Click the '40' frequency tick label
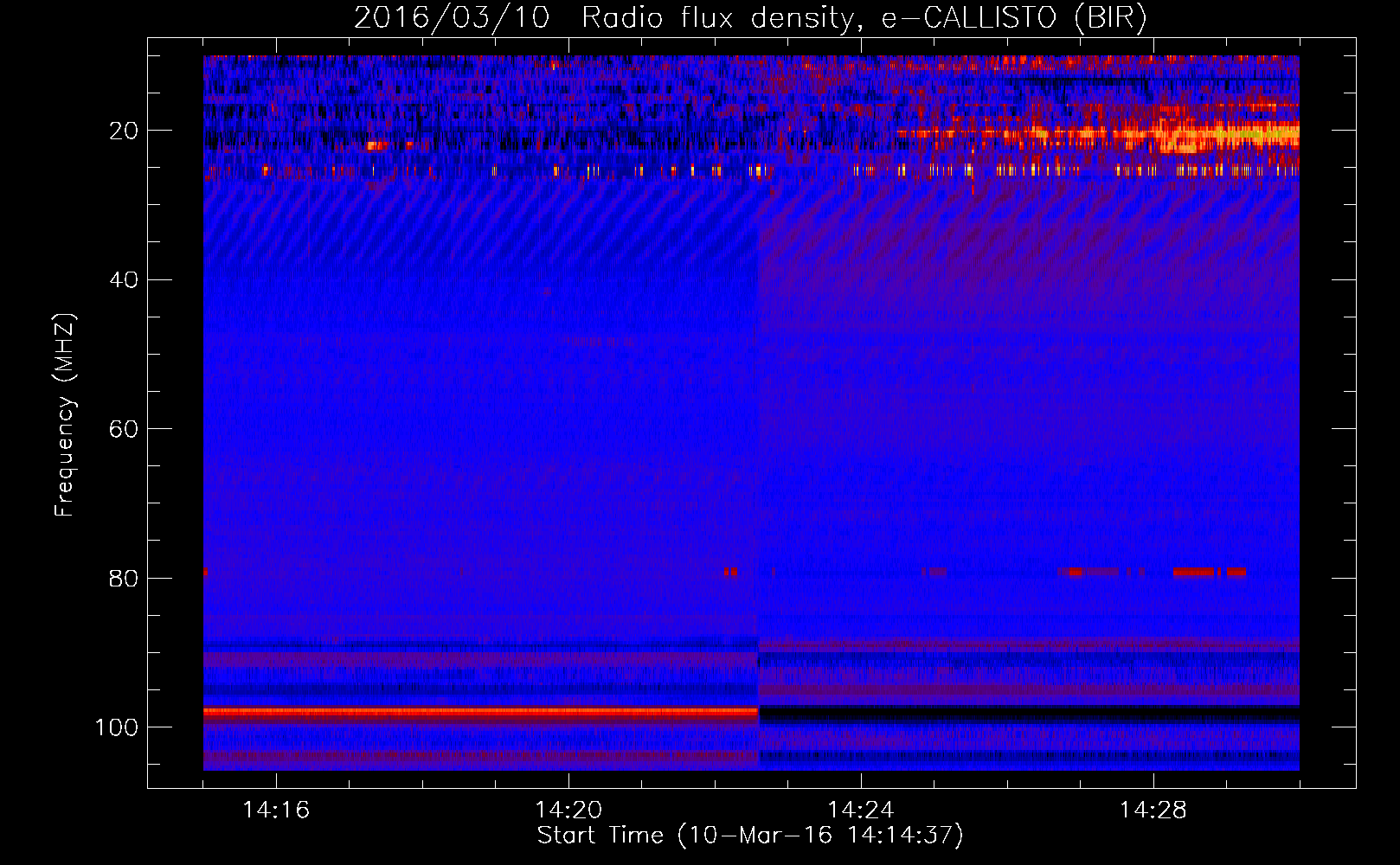Viewport: 1400px width, 865px height. [125, 280]
